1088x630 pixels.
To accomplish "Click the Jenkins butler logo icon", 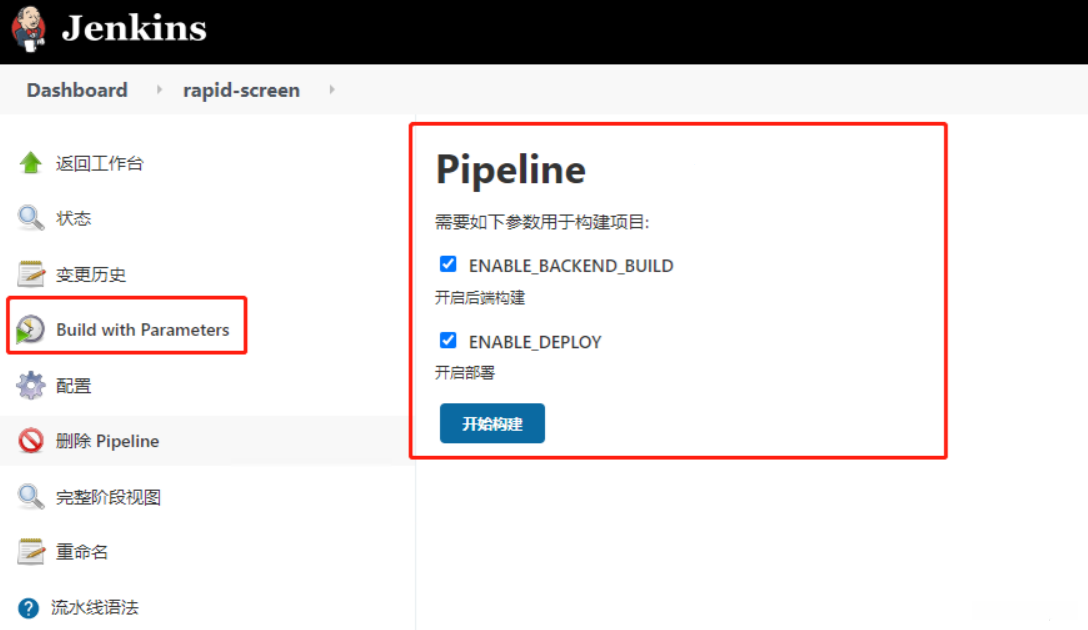I will click(x=28, y=29).
